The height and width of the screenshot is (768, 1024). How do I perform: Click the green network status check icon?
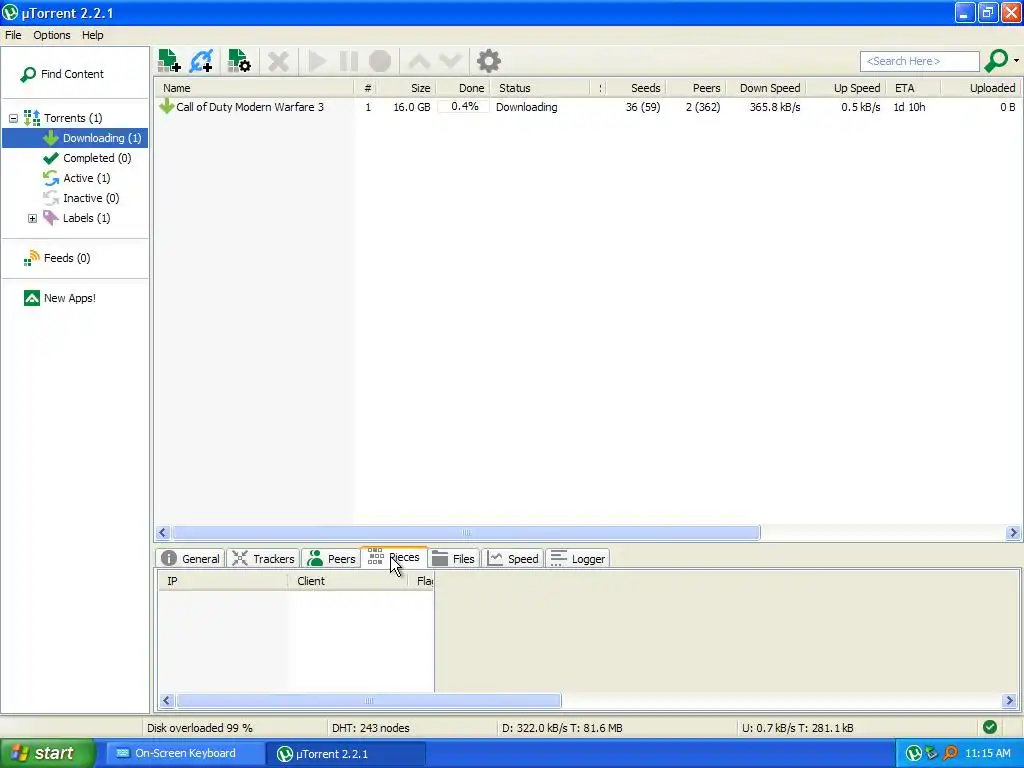point(990,728)
